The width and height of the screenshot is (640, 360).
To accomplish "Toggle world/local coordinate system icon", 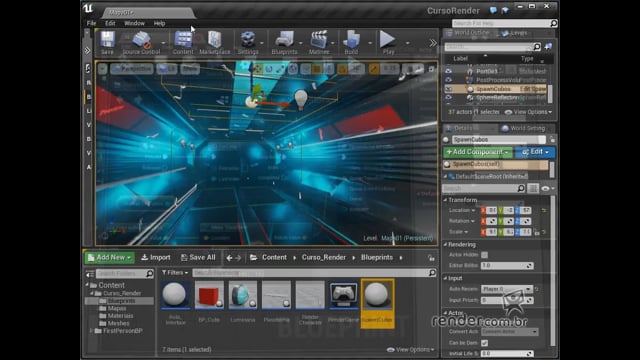I will pyautogui.click(x=293, y=69).
